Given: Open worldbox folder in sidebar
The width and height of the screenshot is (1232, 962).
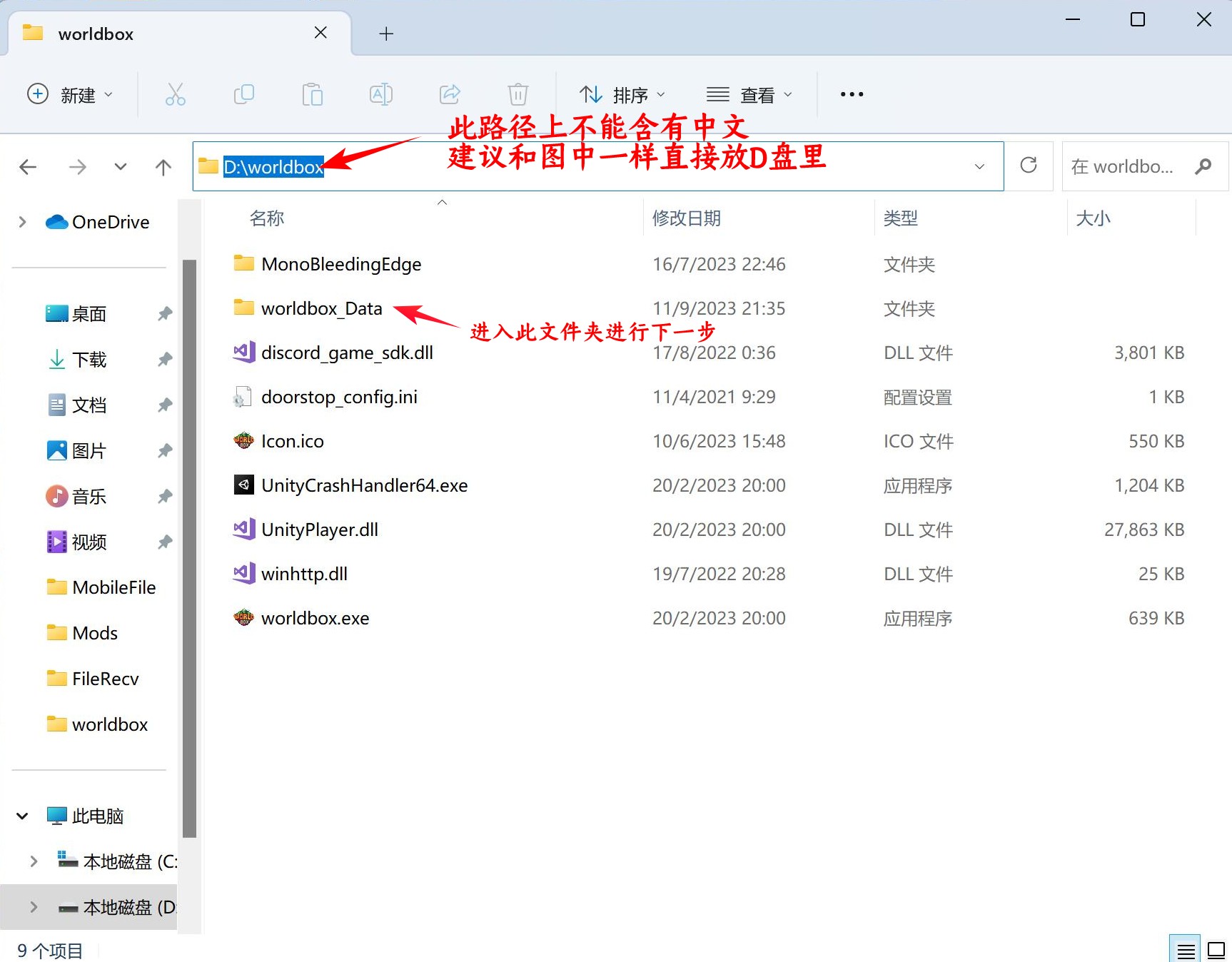Looking at the screenshot, I should (x=96, y=724).
